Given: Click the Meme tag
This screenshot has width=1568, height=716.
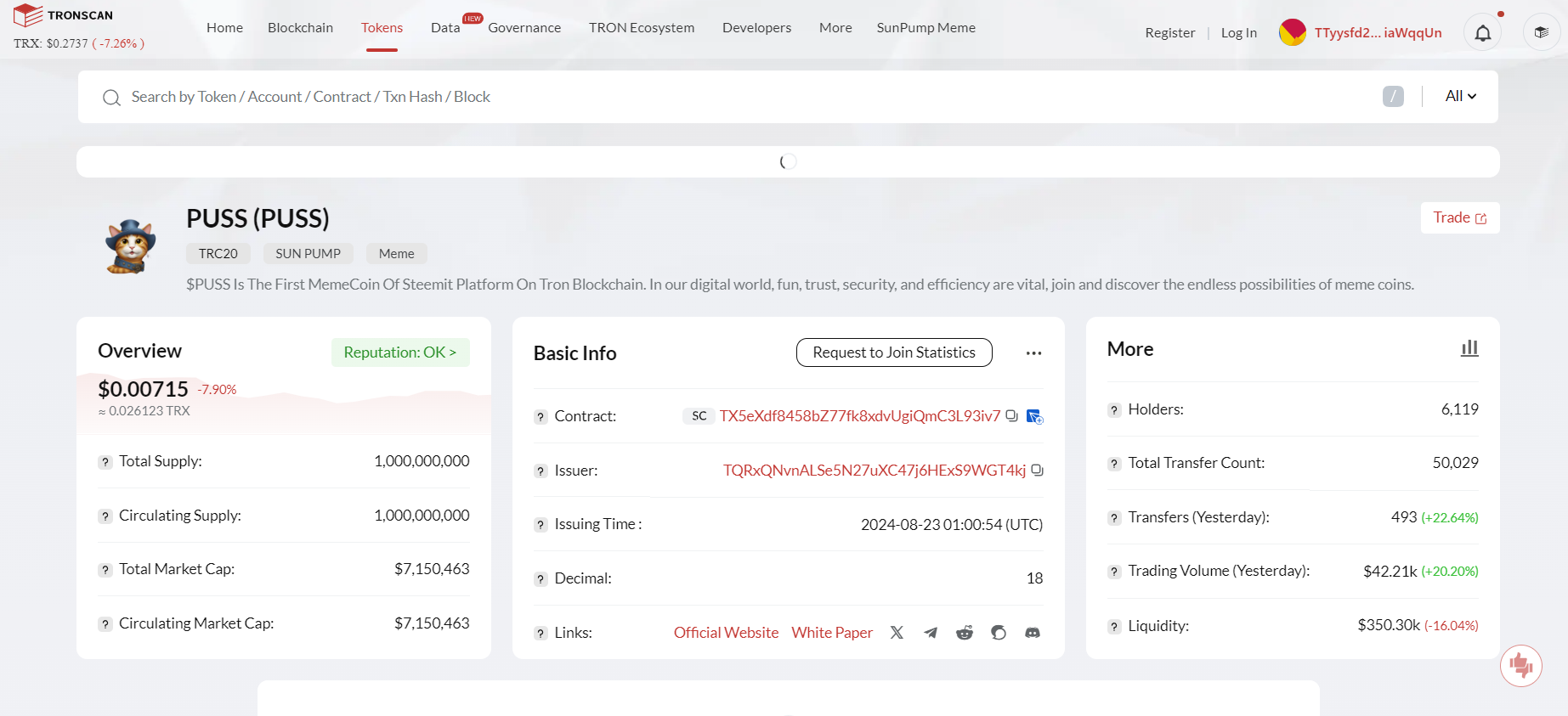Looking at the screenshot, I should (x=397, y=253).
